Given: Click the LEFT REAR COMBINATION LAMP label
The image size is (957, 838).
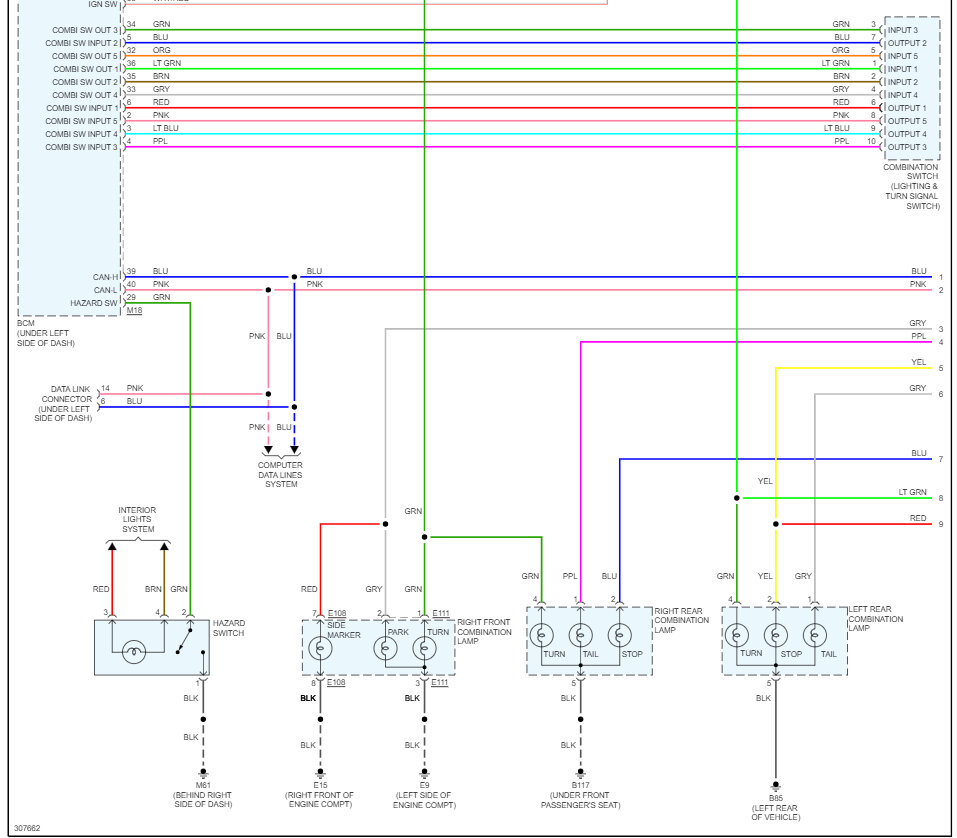Looking at the screenshot, I should pyautogui.click(x=876, y=618).
